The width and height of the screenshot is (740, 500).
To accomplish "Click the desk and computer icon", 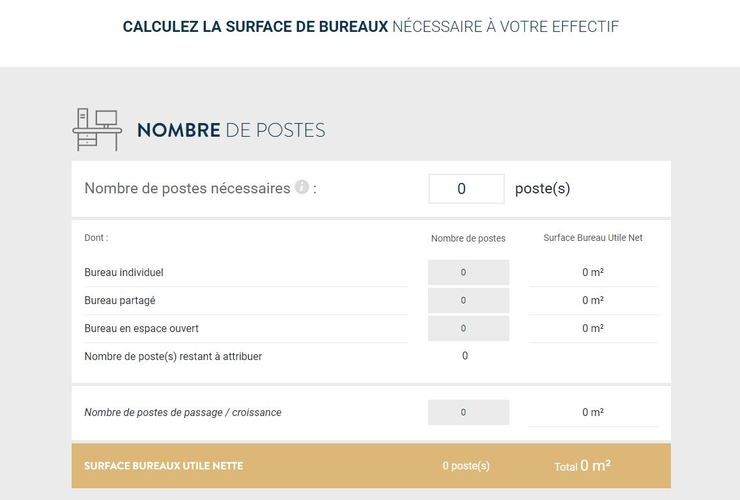I will [97, 129].
